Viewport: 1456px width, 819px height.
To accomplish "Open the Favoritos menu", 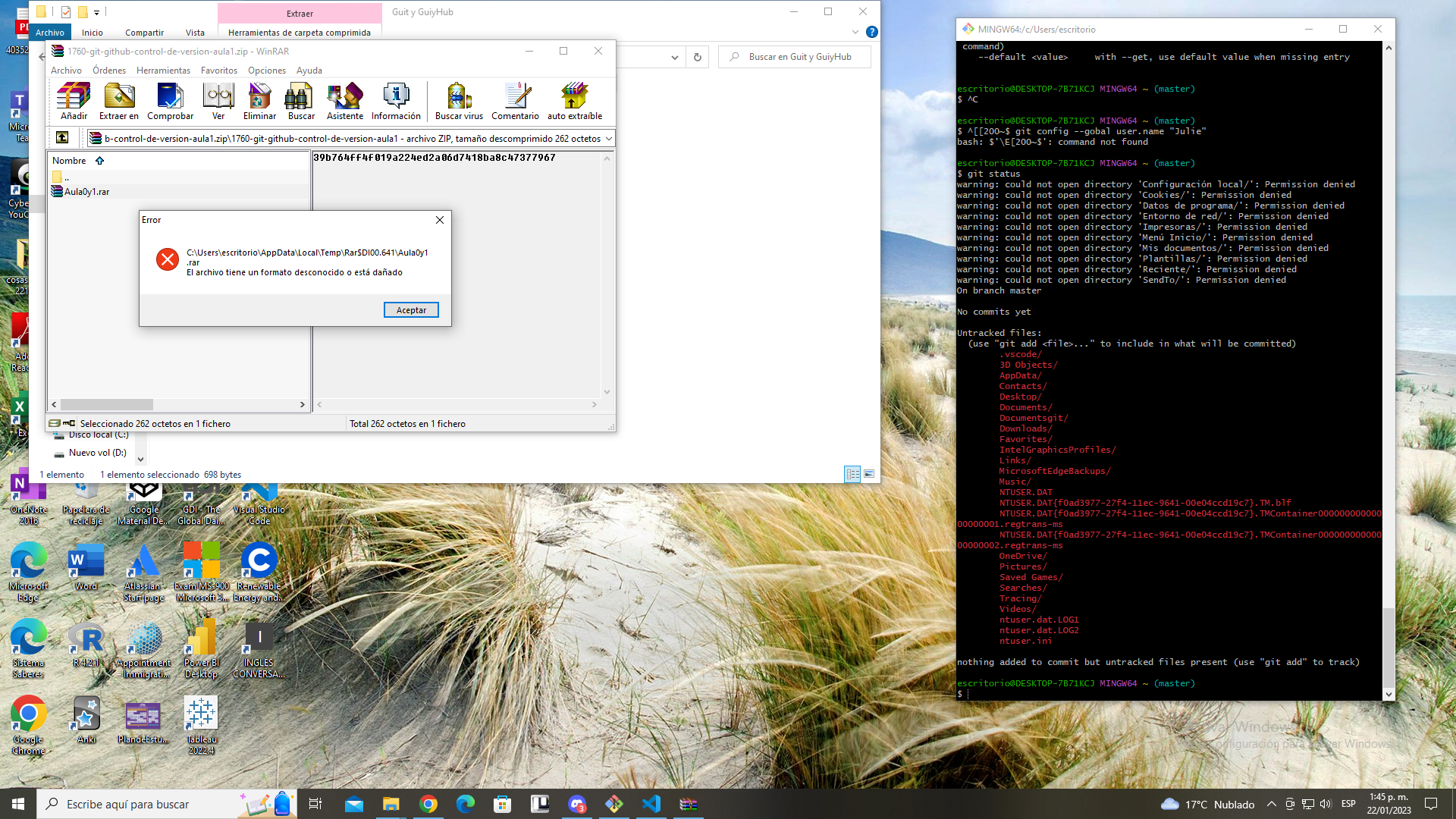I will [x=219, y=71].
